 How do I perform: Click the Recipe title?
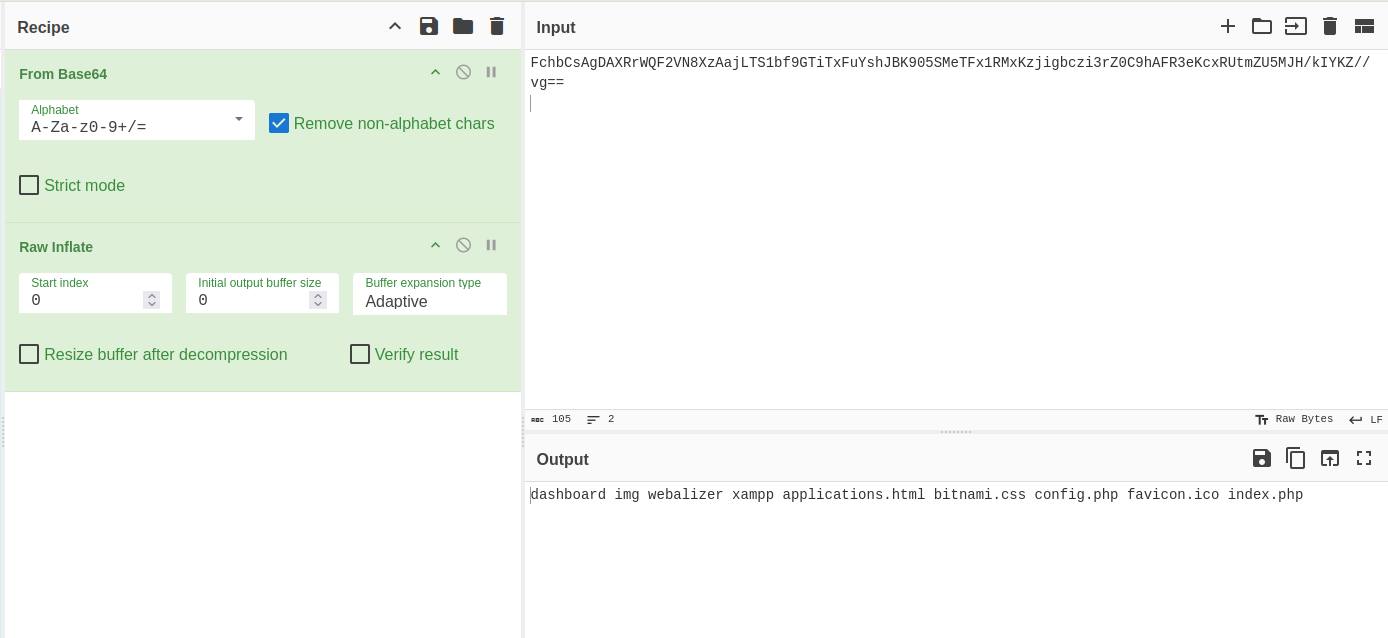click(x=44, y=27)
